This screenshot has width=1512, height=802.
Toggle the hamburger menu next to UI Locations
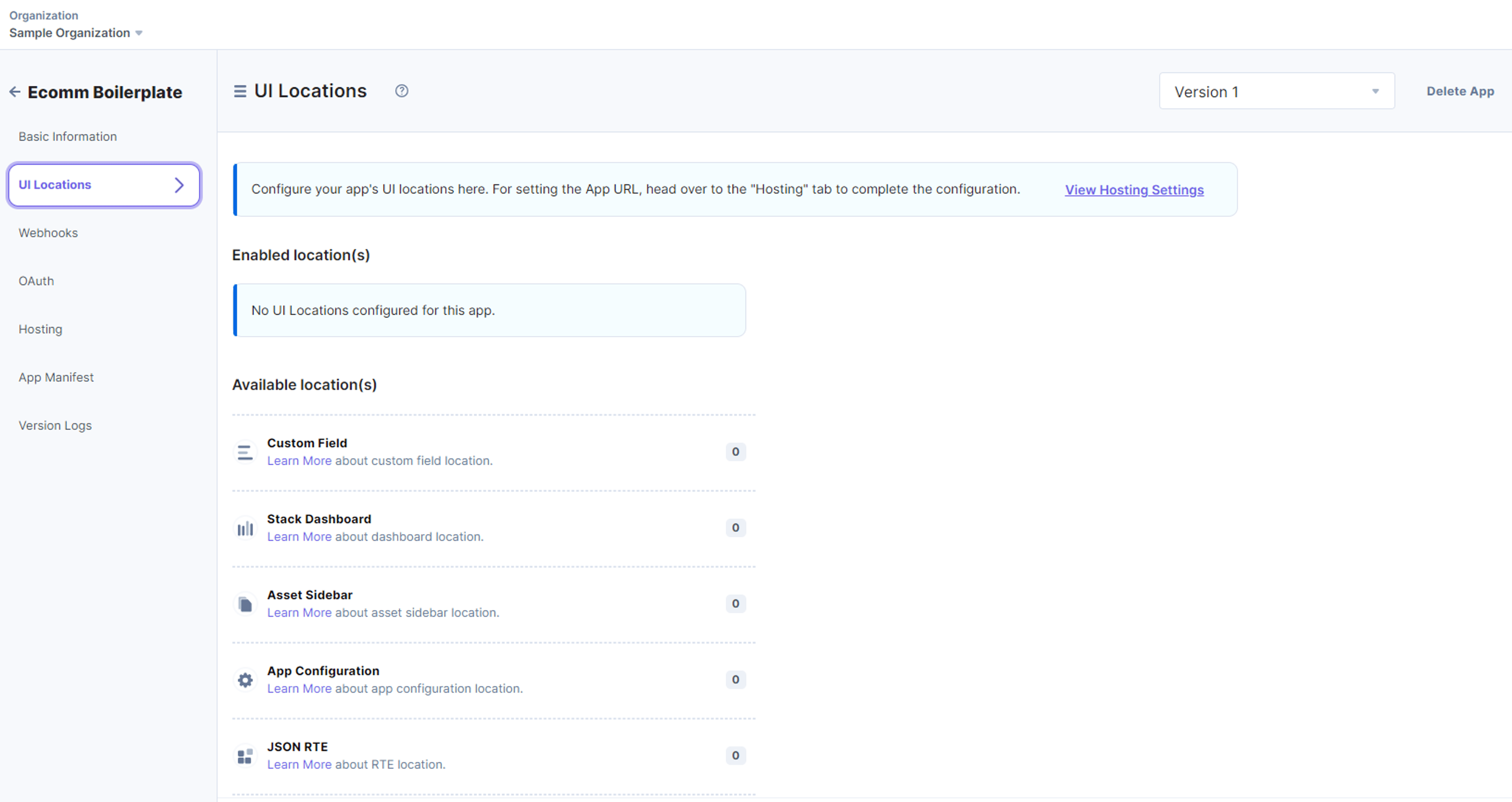(239, 91)
